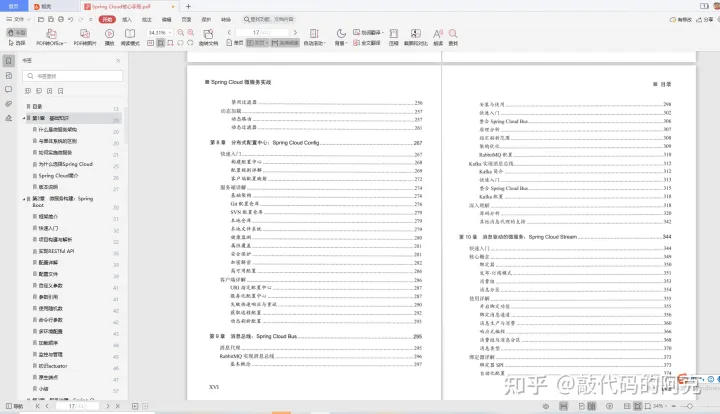Viewport: 720px width, 414px height.
Task: Open the 压缩 compress tool
Action: pyautogui.click(x=394, y=37)
